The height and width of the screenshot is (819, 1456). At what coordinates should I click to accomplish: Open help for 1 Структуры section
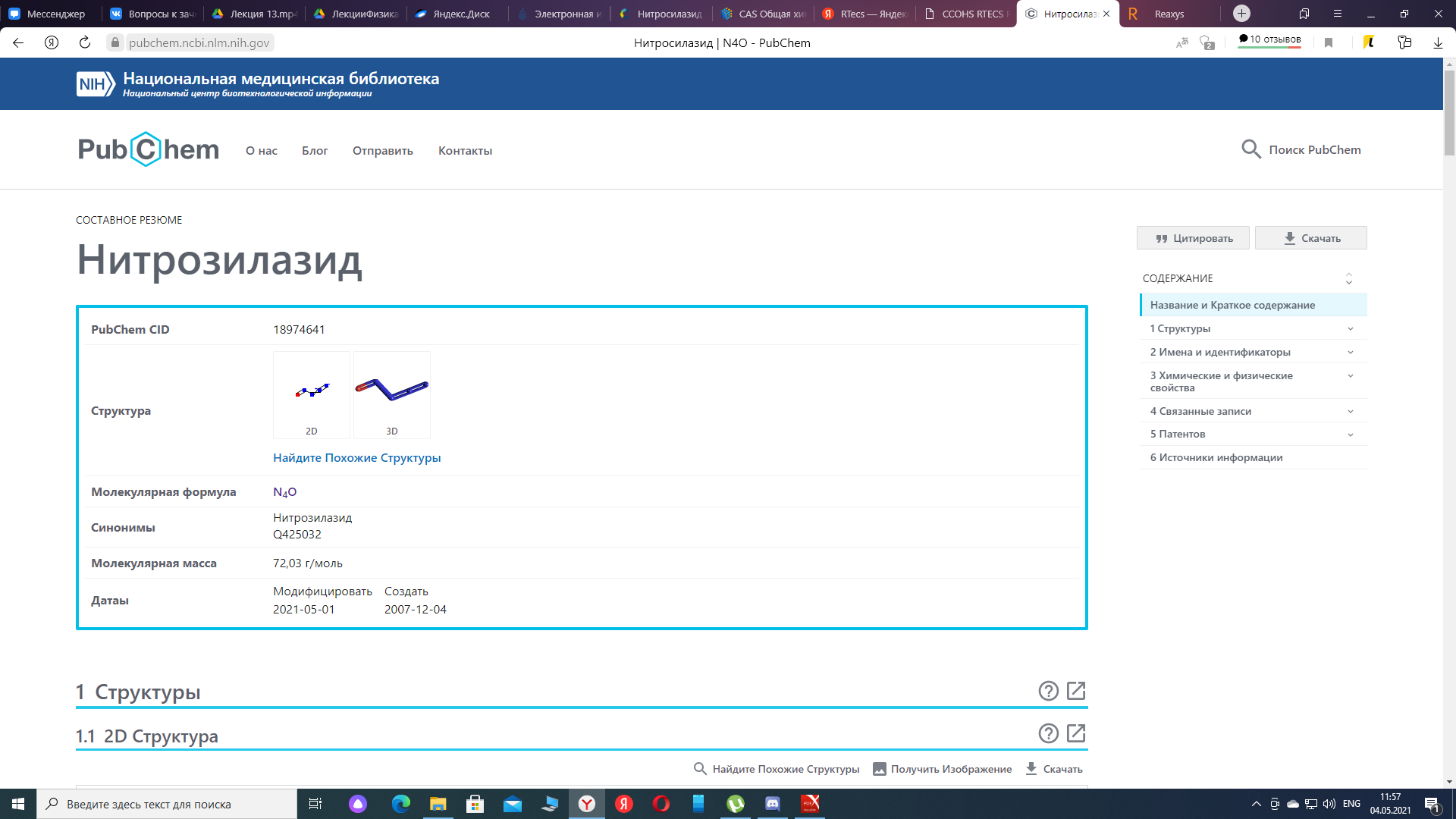tap(1048, 691)
